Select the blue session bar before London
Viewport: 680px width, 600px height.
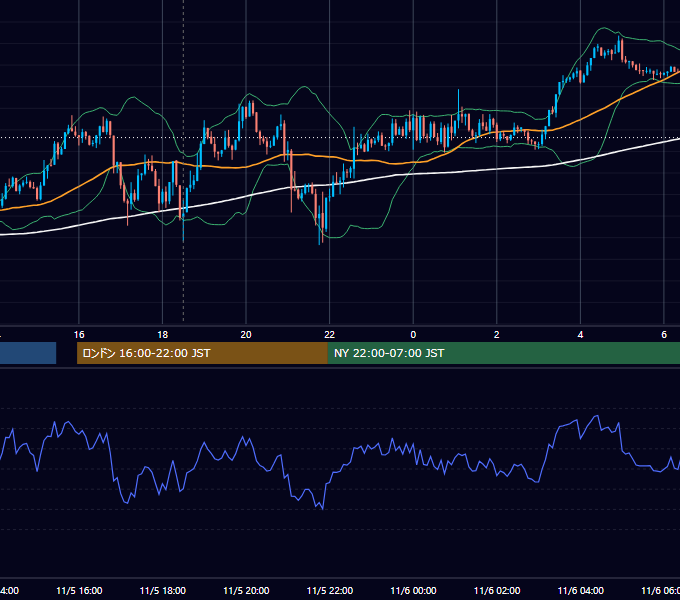(28, 353)
